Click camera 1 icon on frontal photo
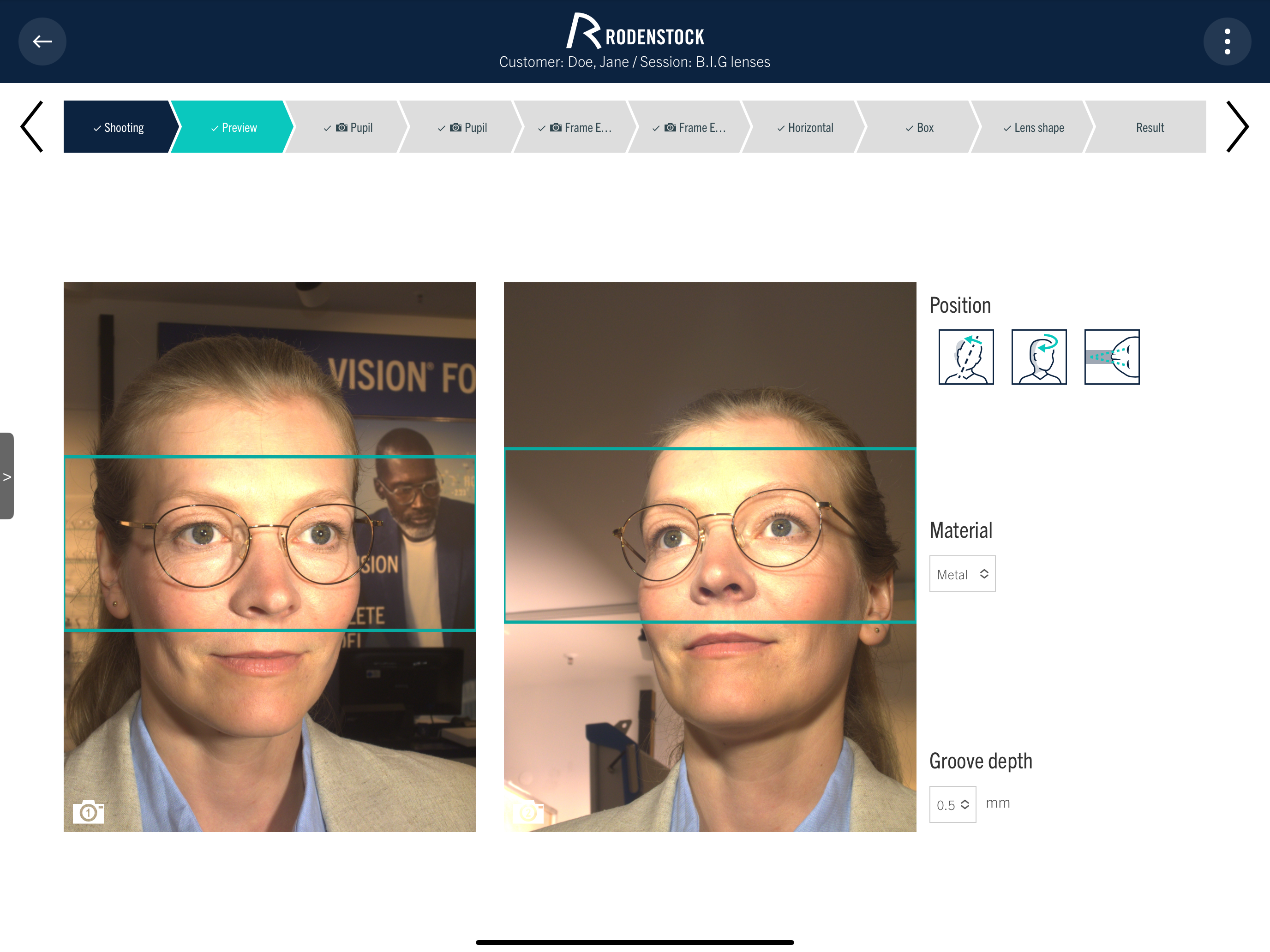 click(89, 812)
